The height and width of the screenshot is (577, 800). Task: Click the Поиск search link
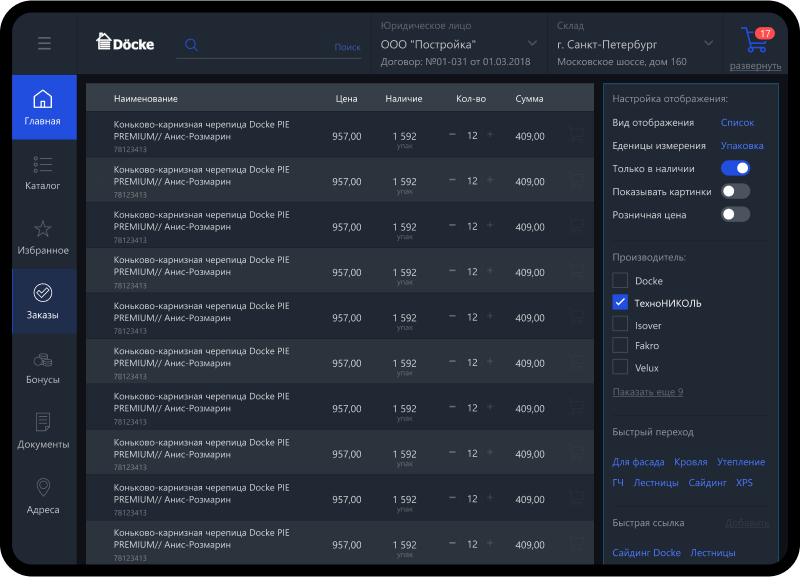pos(347,47)
